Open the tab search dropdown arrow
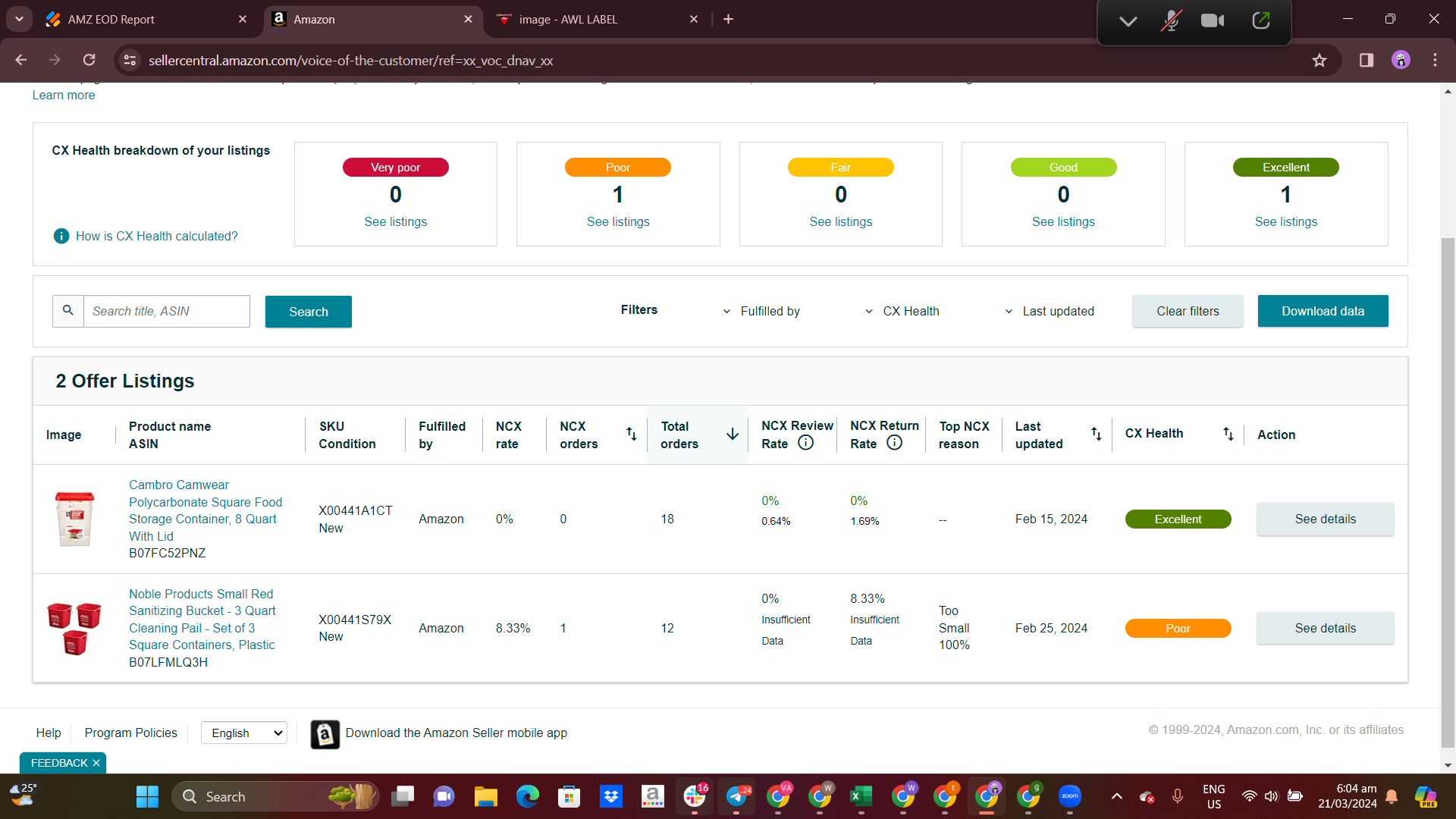 point(19,19)
